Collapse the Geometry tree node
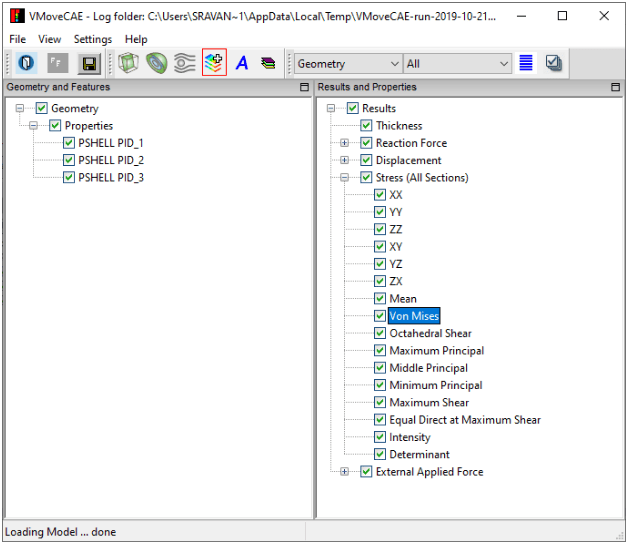 [x=20, y=108]
